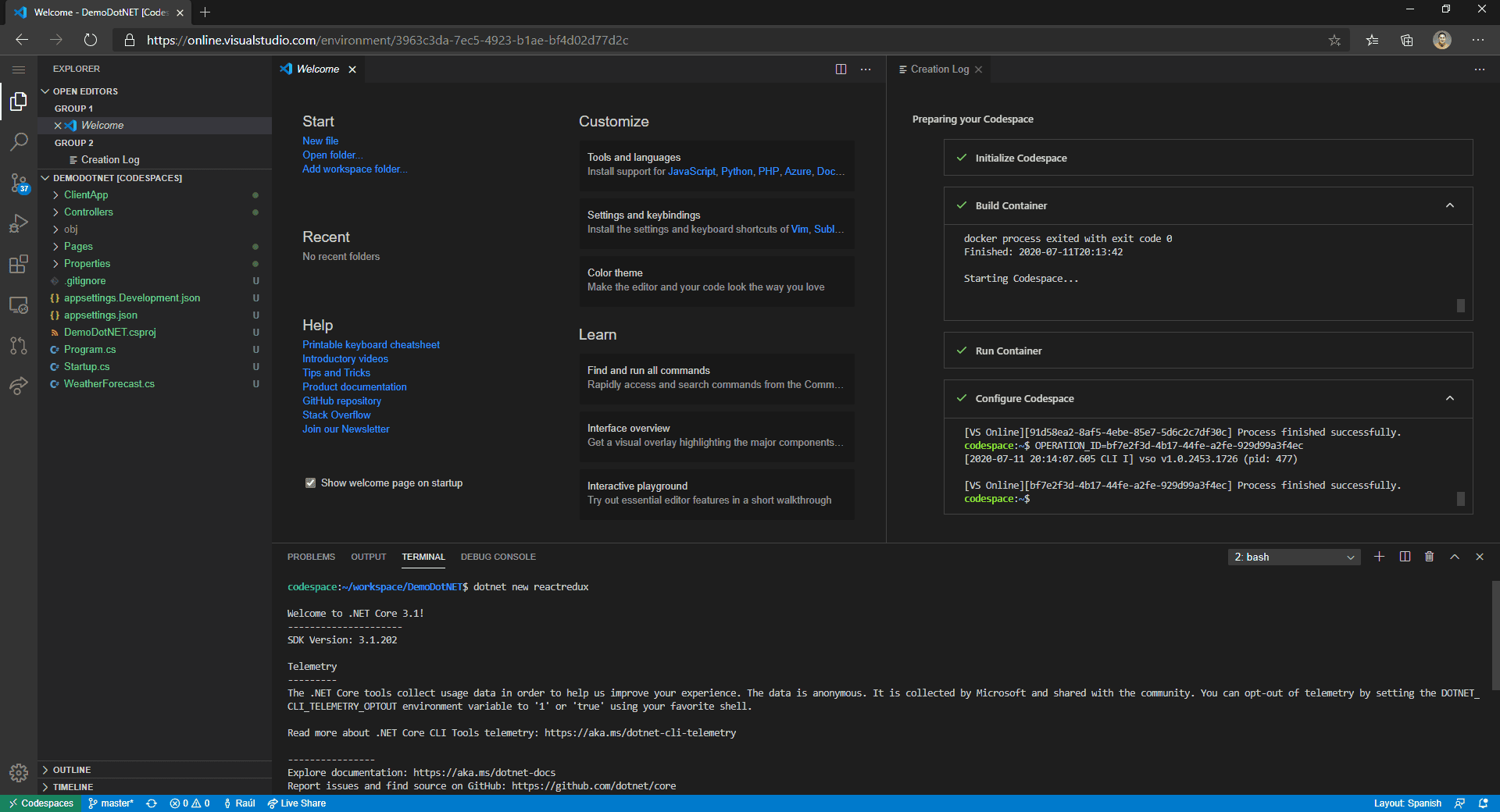The height and width of the screenshot is (812, 1500).
Task: Click Live Share in the status bar
Action: pyautogui.click(x=297, y=803)
